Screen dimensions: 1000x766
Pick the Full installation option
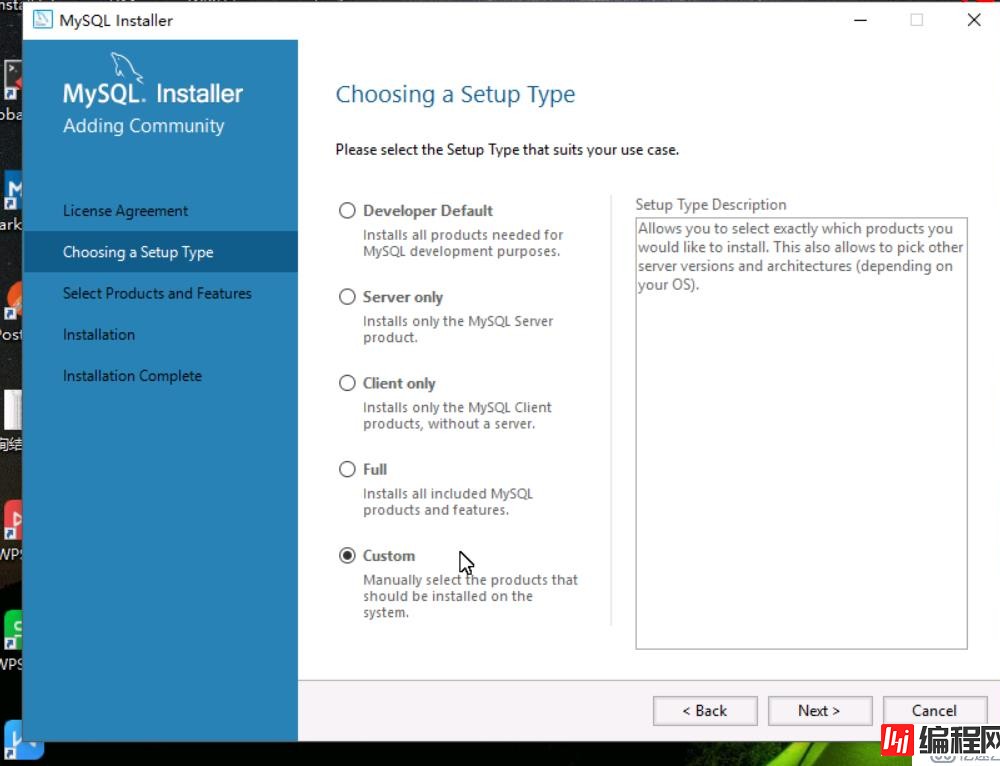pos(347,468)
